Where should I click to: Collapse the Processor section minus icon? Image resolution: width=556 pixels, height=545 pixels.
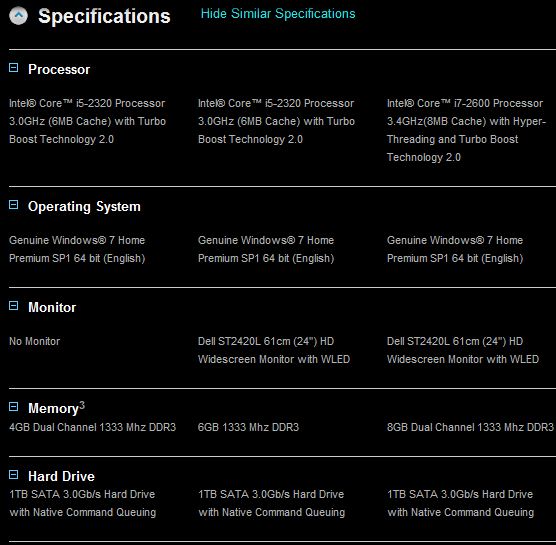13,68
